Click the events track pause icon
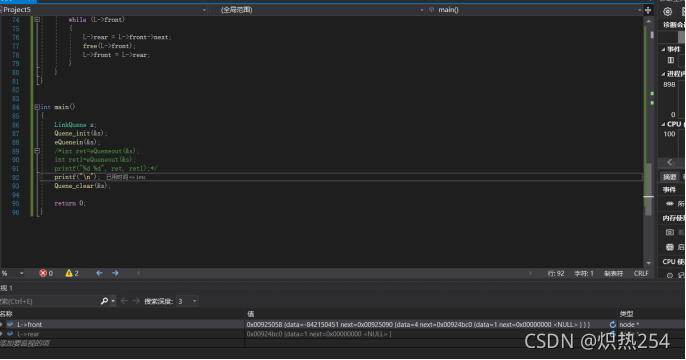This screenshot has width=686, height=360. pos(671,60)
